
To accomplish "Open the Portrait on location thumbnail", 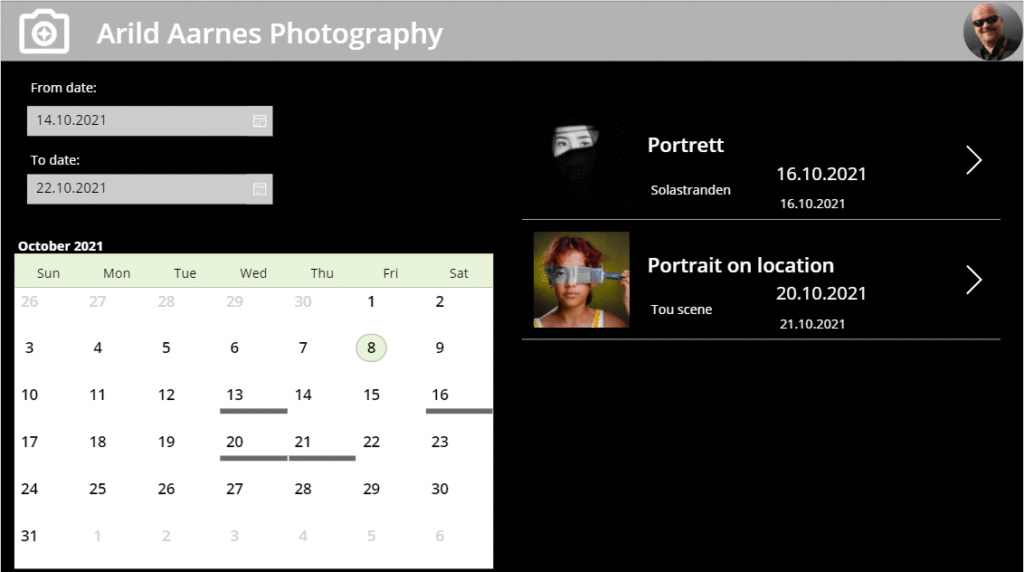I will tap(581, 279).
